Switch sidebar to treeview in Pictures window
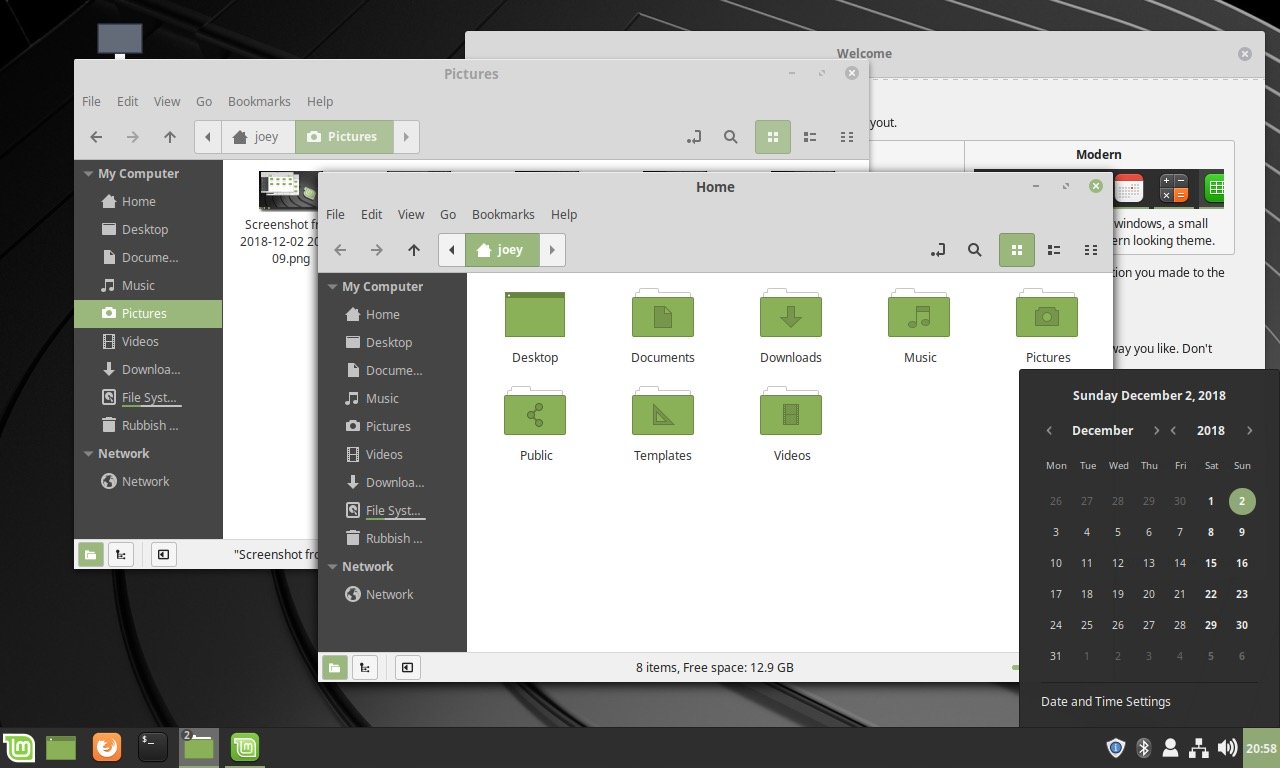1280x768 pixels. click(x=120, y=553)
